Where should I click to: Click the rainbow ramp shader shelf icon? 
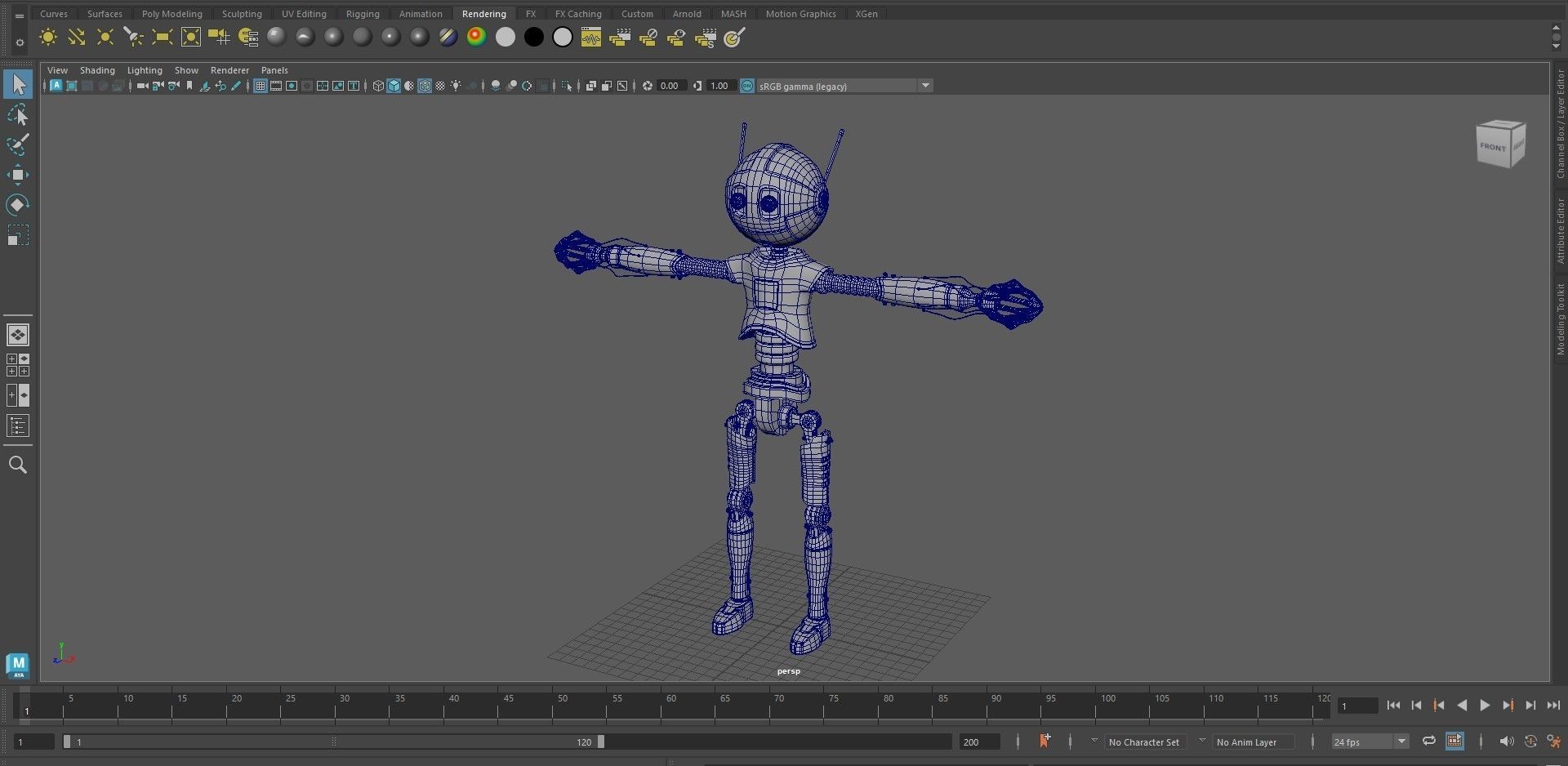[476, 38]
